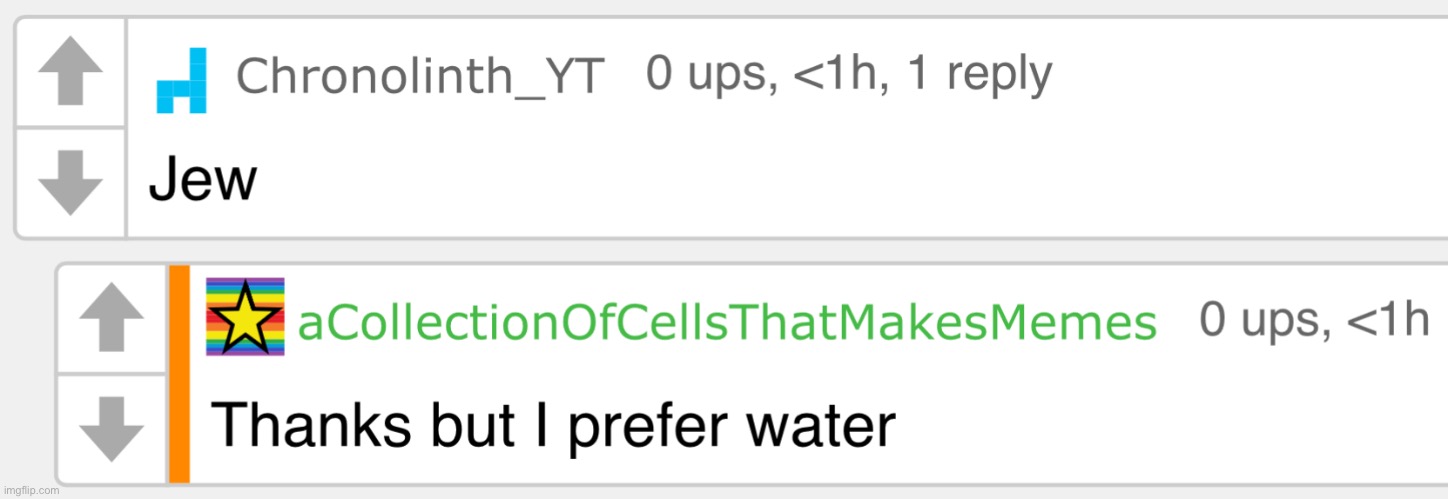Open the imgflip.com watermark link
The image size is (1448, 499).
(x=30, y=491)
